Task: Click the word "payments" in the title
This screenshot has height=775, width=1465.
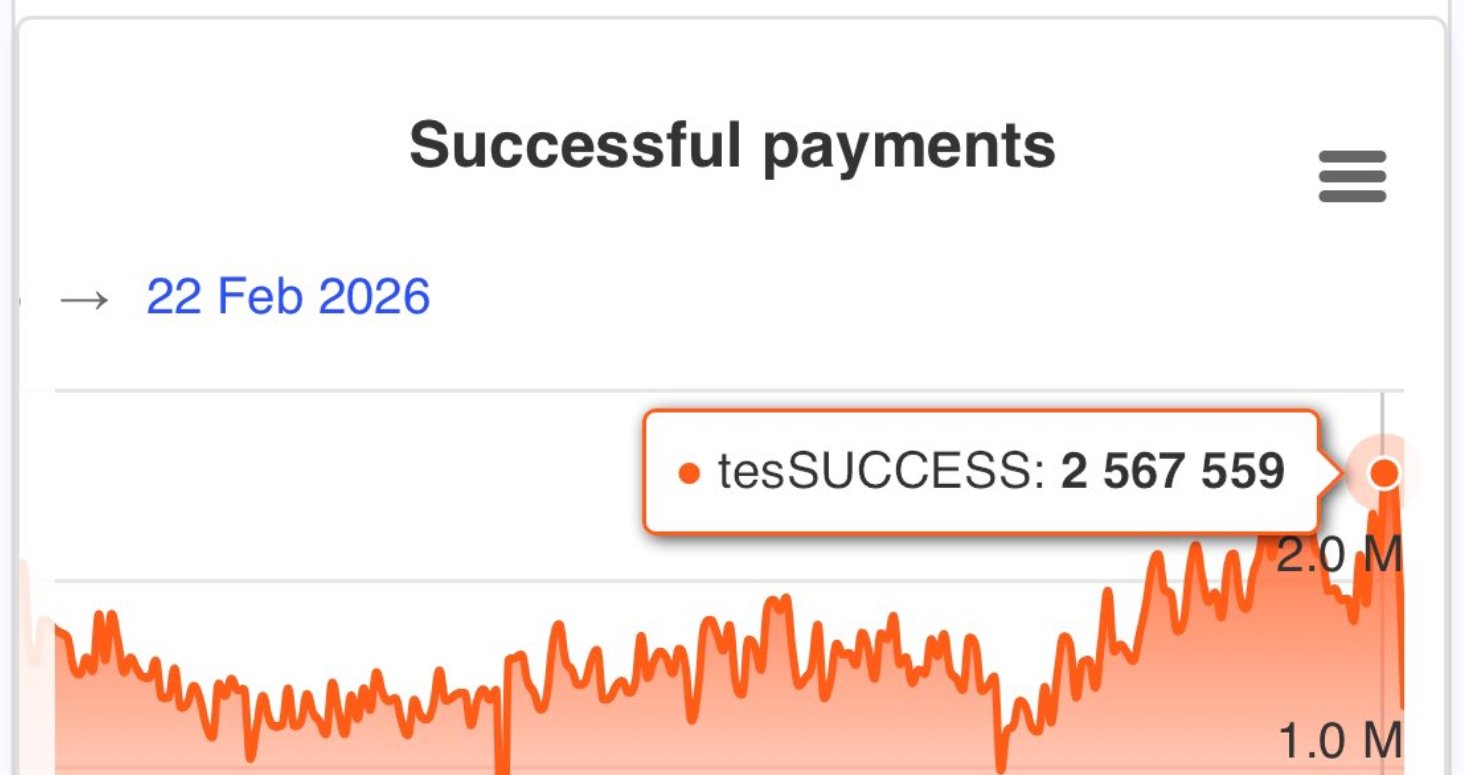Action: click(x=908, y=147)
